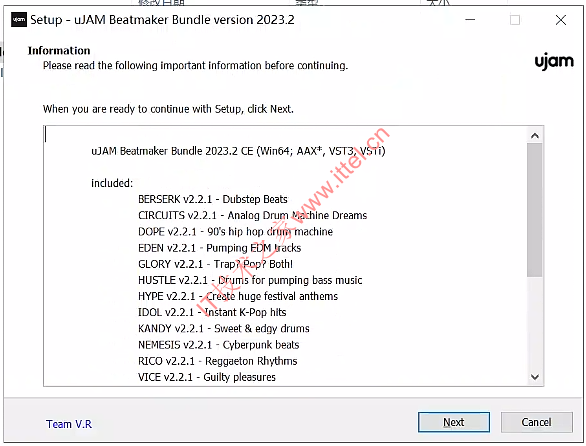Viewport: 586px width, 446px height.
Task: Cancel the setup wizard
Action: [x=536, y=422]
